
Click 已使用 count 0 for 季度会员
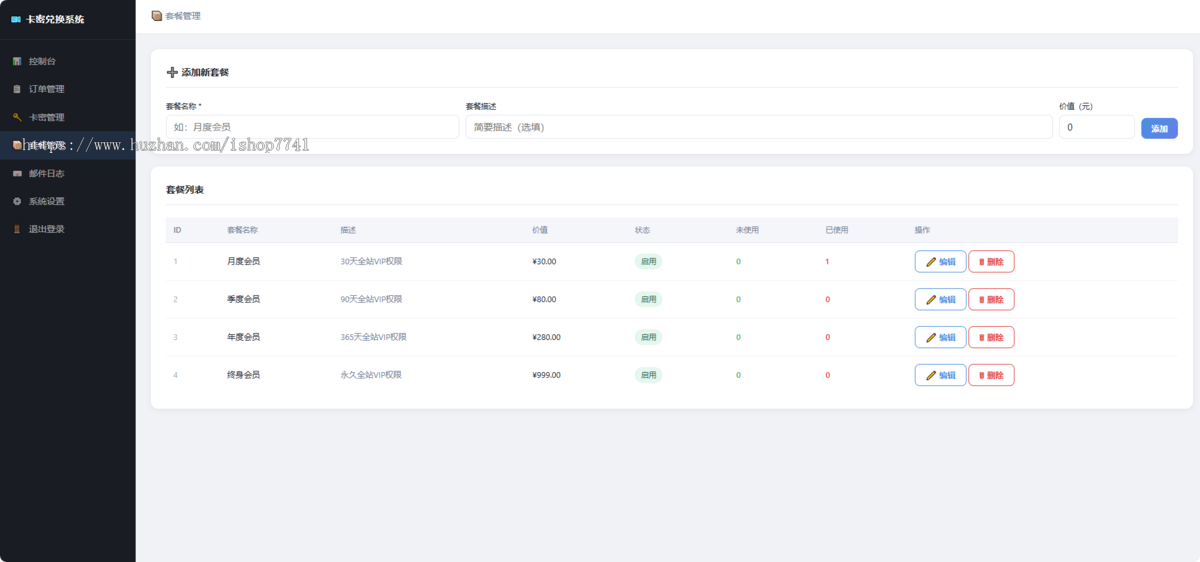827,299
